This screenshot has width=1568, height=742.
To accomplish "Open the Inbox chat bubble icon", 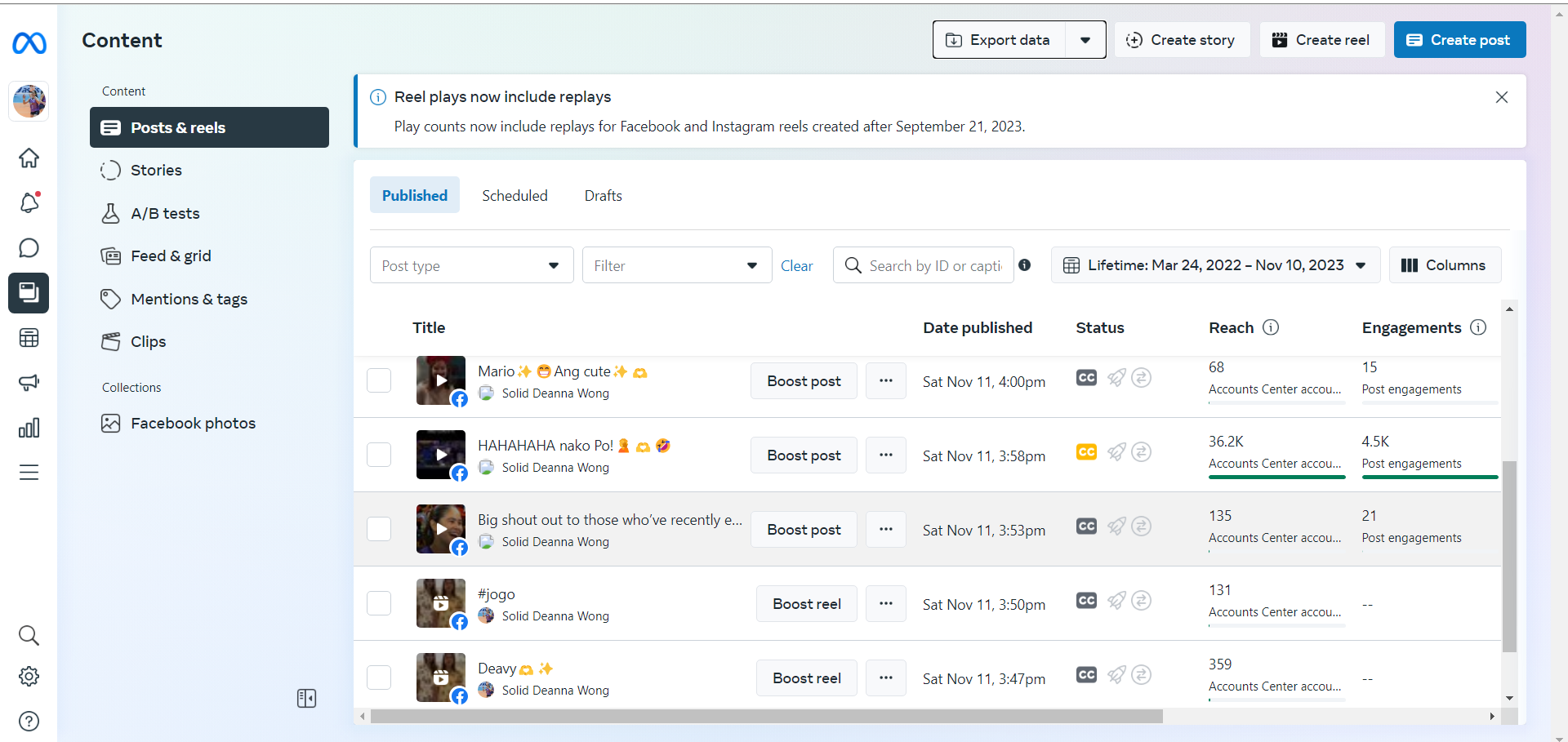I will pyautogui.click(x=29, y=247).
